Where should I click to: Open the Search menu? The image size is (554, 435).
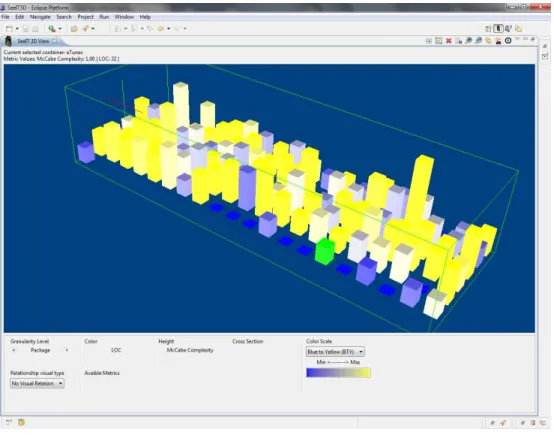pos(64,17)
